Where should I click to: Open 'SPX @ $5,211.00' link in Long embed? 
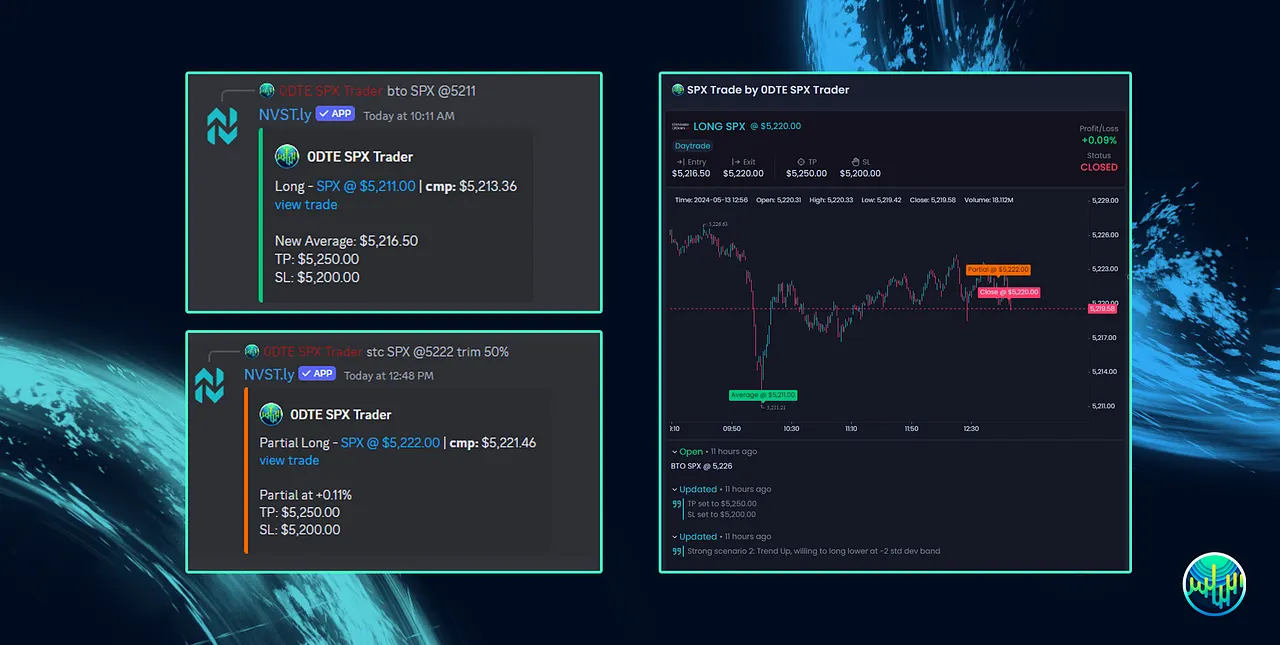click(x=366, y=186)
